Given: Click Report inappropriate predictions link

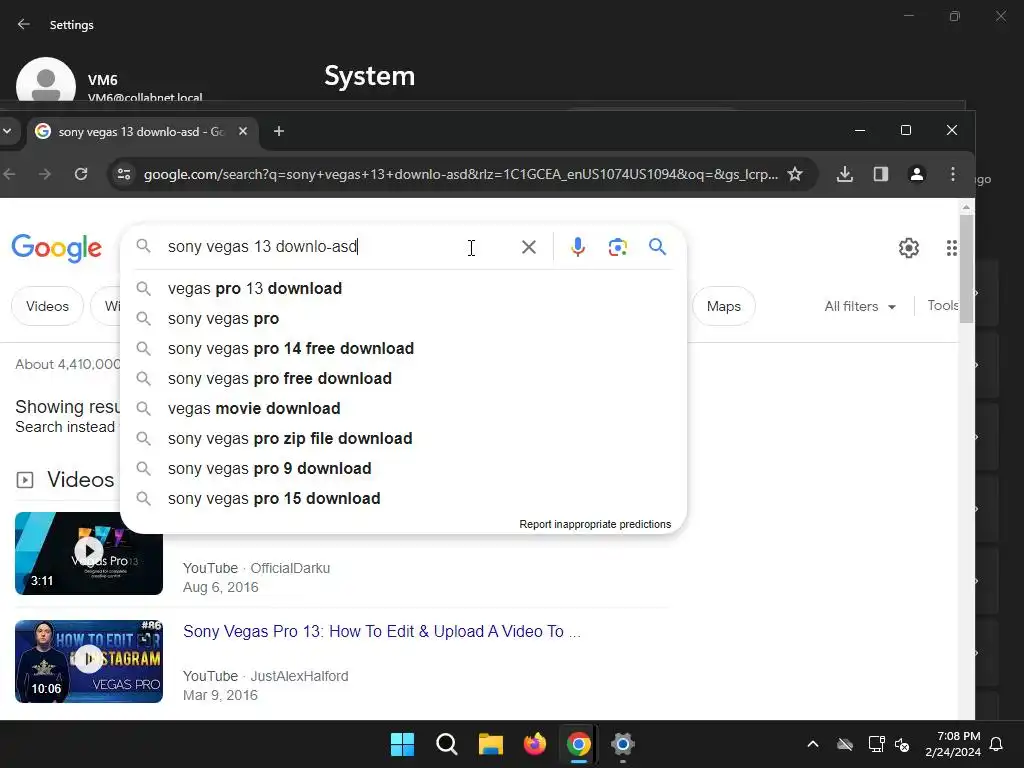Looking at the screenshot, I should coord(595,524).
